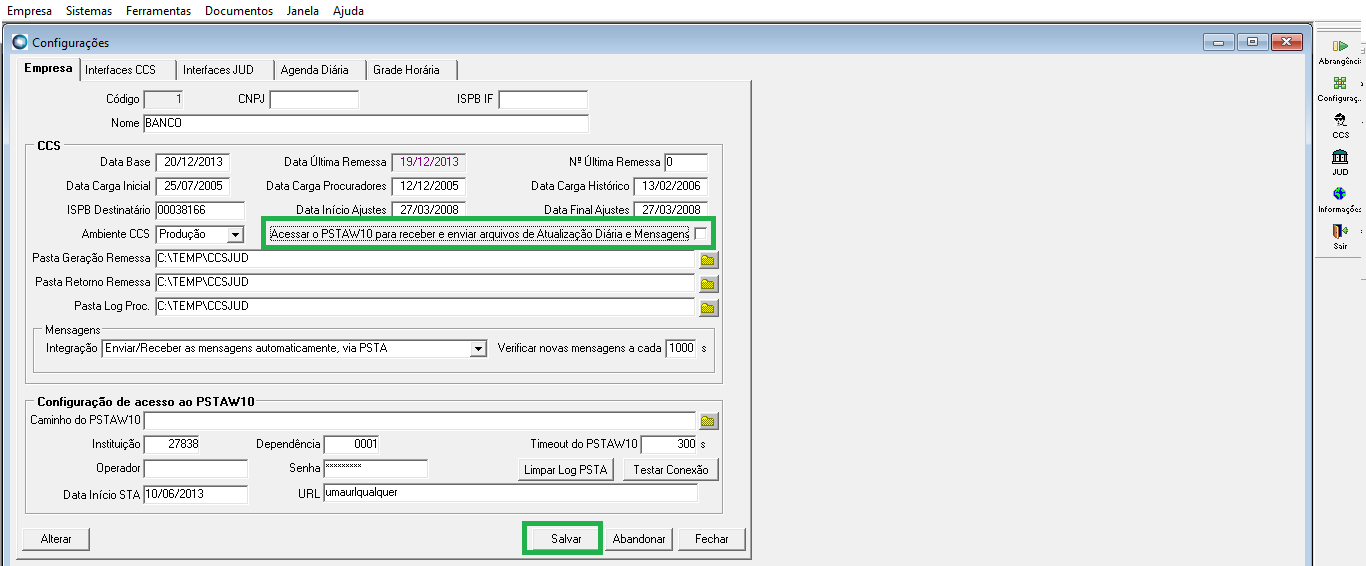Click the Testar Conexão button
1366x566 pixels.
[671, 470]
